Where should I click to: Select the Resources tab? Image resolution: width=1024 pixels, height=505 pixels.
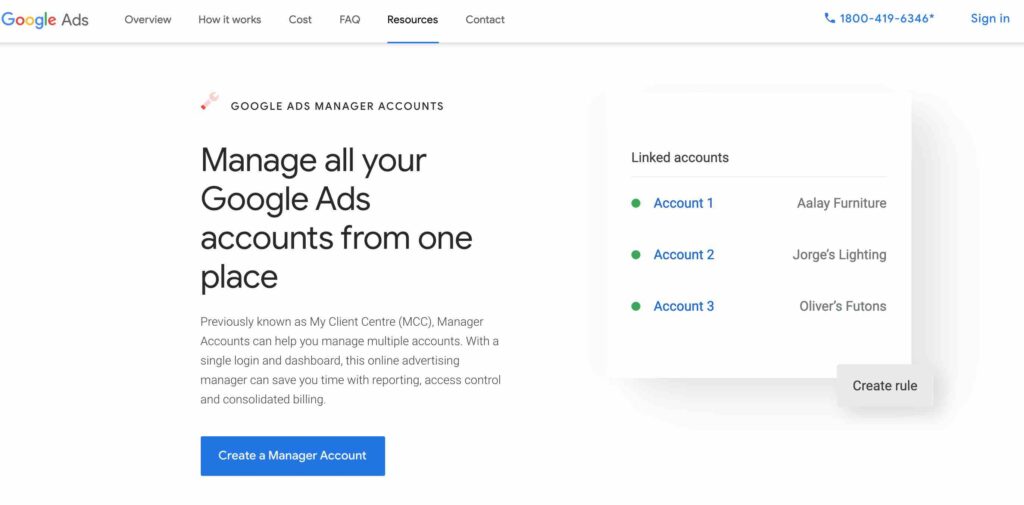click(412, 20)
